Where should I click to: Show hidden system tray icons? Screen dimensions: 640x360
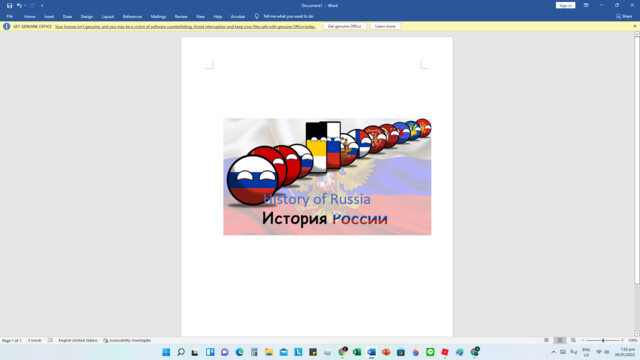(553, 352)
